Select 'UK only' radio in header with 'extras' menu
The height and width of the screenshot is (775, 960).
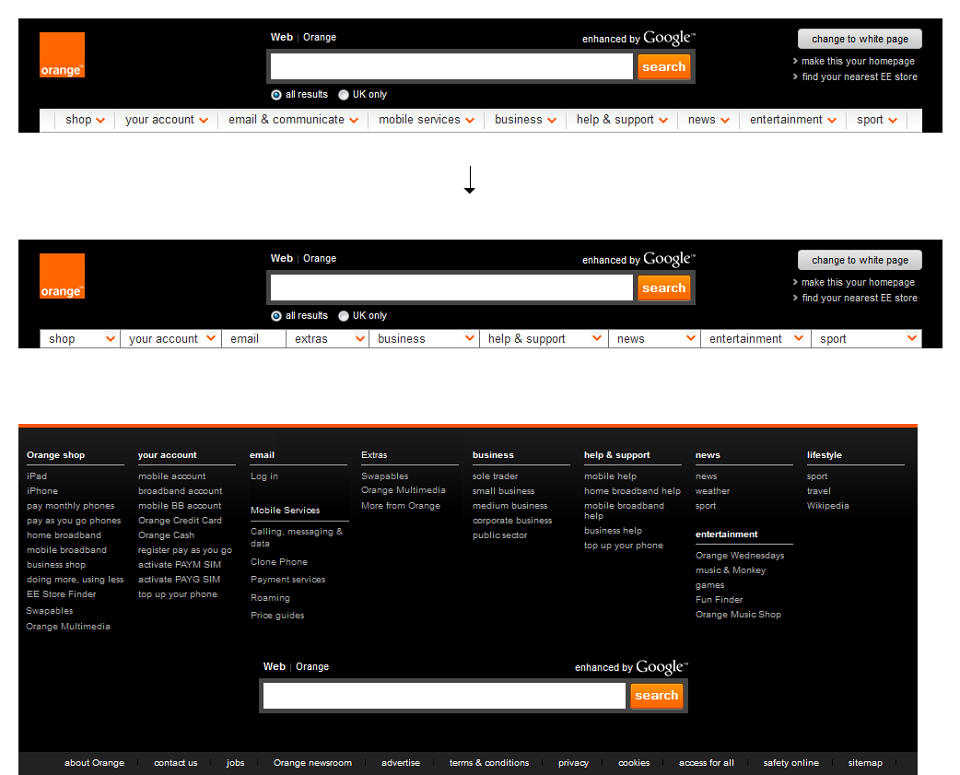click(343, 316)
